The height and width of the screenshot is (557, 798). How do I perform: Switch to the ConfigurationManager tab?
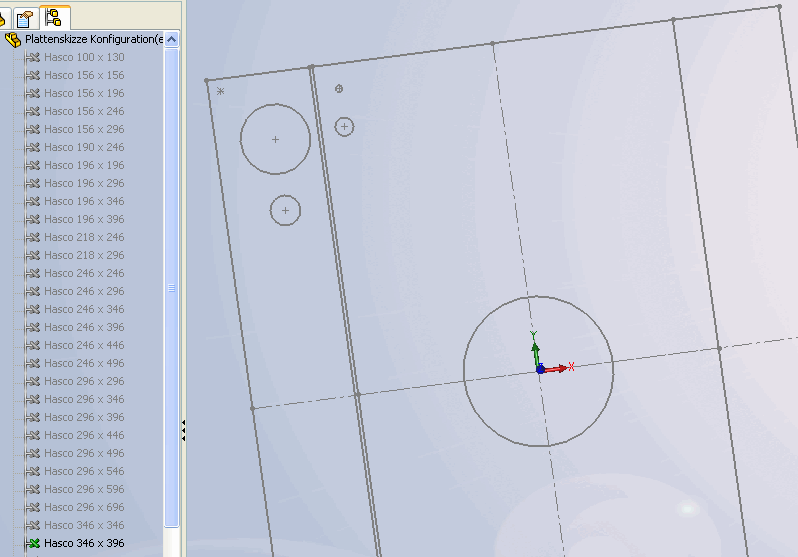[x=53, y=18]
